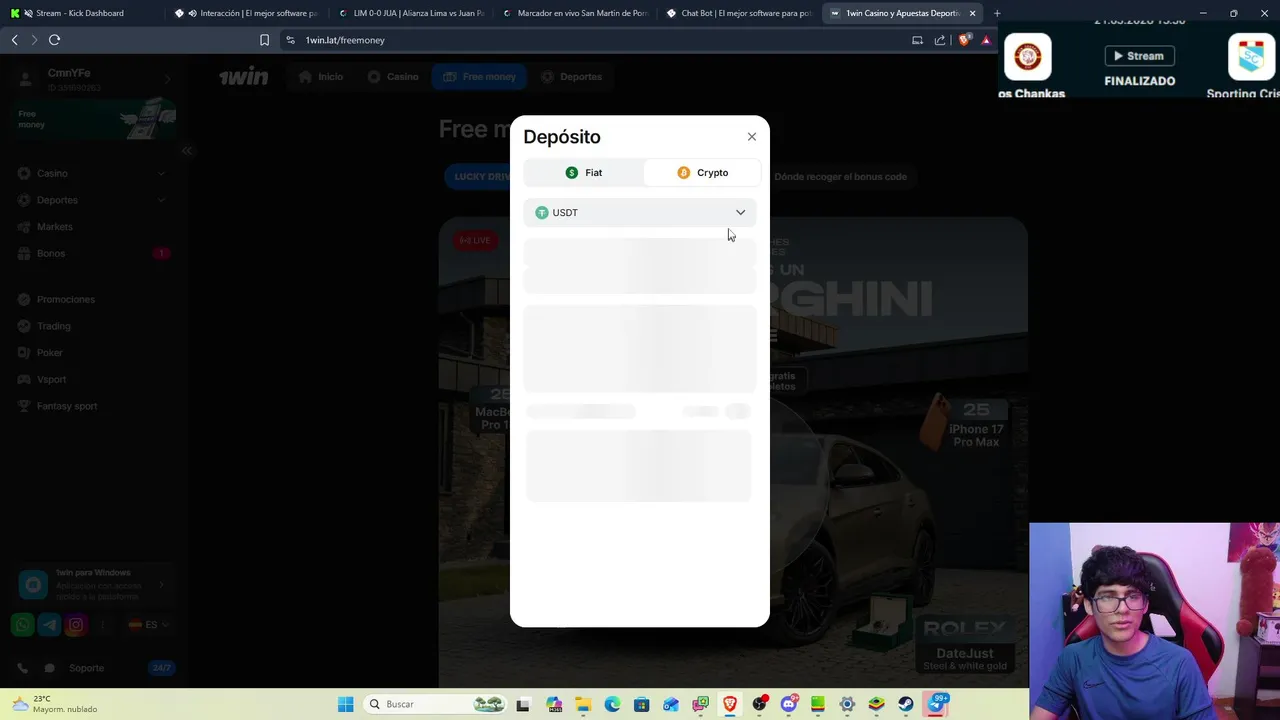Open Discord from the taskbar

click(x=789, y=704)
